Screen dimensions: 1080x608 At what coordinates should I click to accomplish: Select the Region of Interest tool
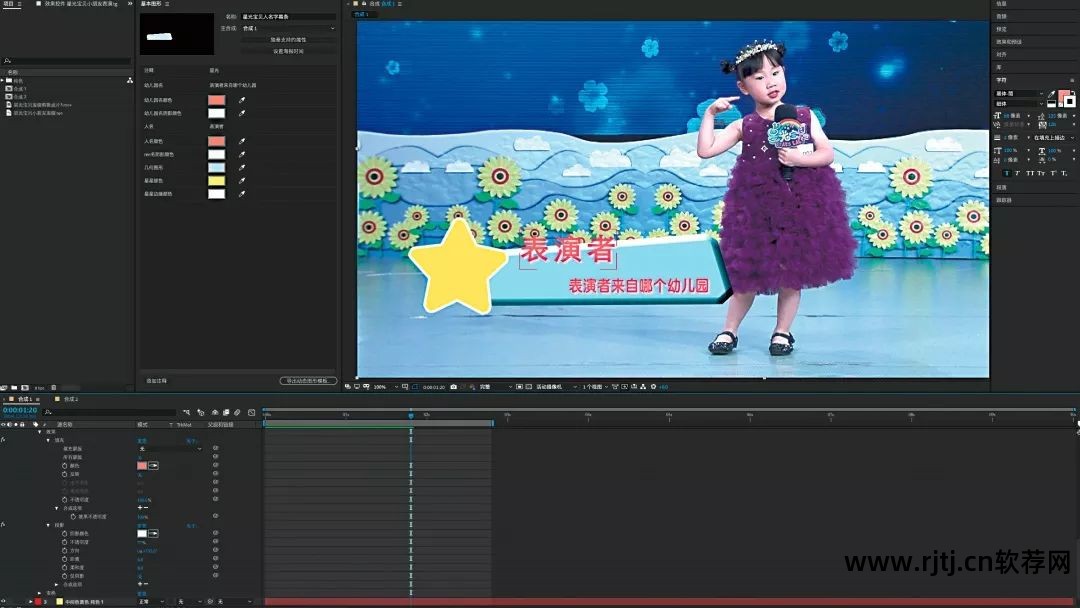(520, 385)
